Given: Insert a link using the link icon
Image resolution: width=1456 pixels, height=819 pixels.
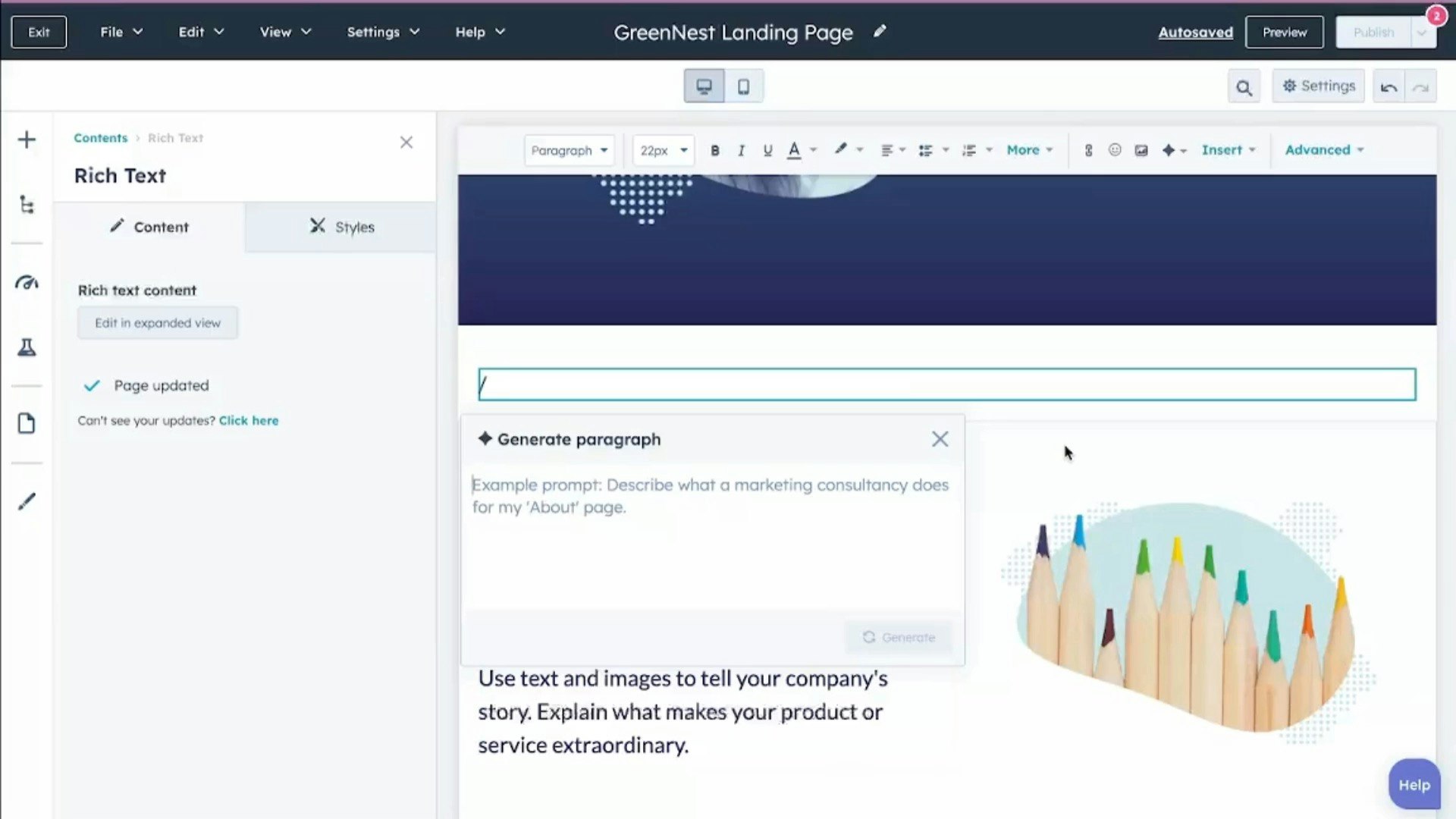Looking at the screenshot, I should point(1088,150).
